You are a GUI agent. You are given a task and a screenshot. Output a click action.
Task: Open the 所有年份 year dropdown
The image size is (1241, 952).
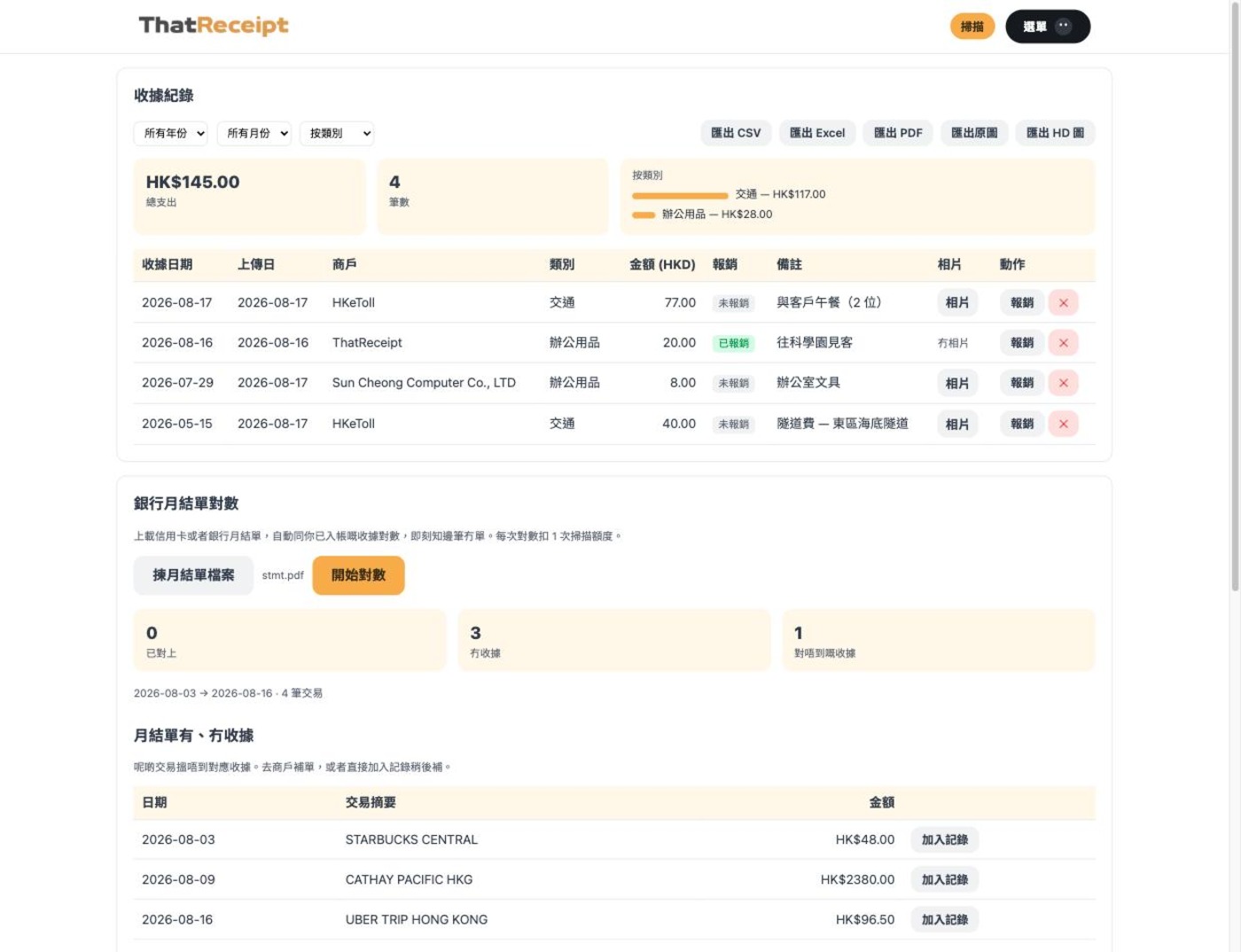point(170,133)
